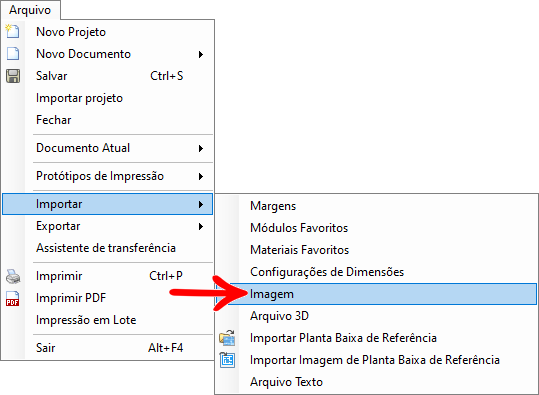Click the floor plan image import icon
539x395 pixels.
coord(227,360)
